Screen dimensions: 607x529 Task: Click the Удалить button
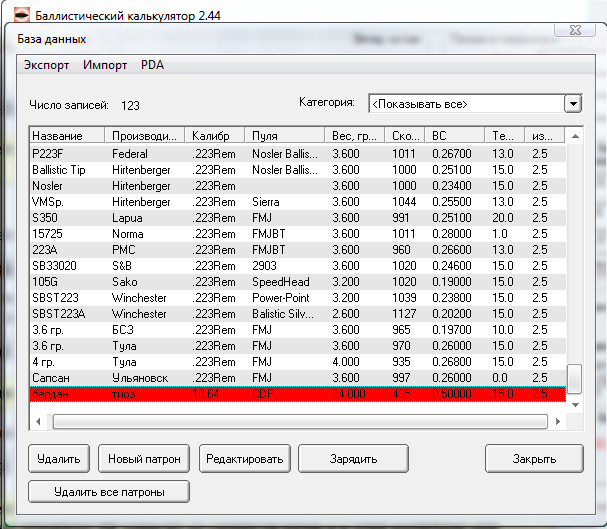tap(59, 459)
